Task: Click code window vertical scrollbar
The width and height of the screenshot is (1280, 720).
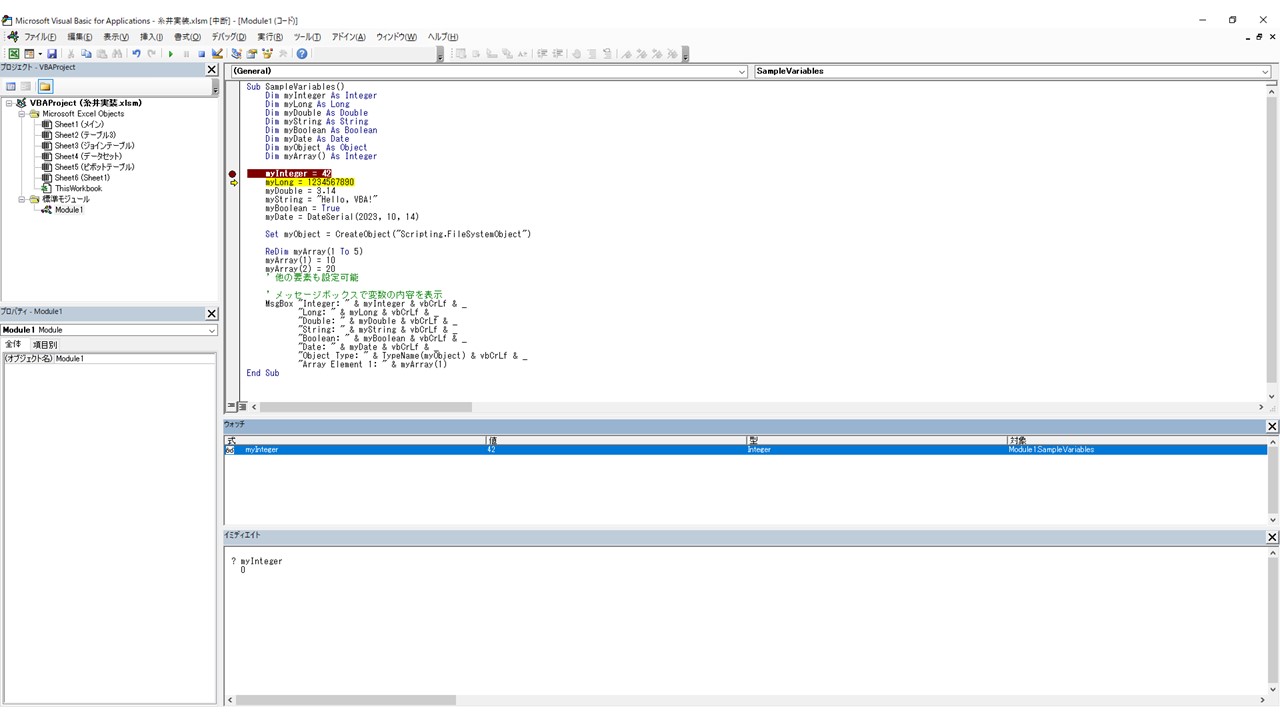Action: pyautogui.click(x=1272, y=240)
